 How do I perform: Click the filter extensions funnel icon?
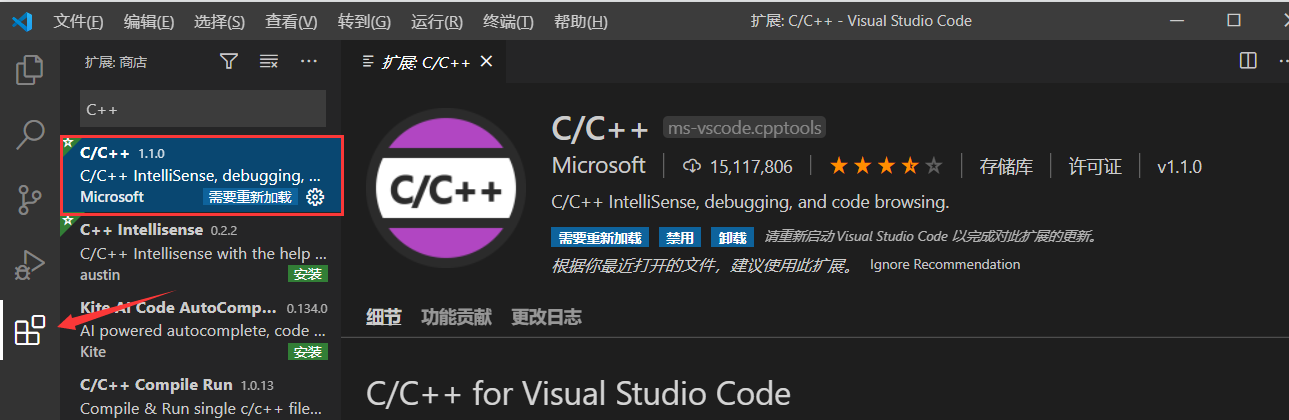tap(229, 62)
